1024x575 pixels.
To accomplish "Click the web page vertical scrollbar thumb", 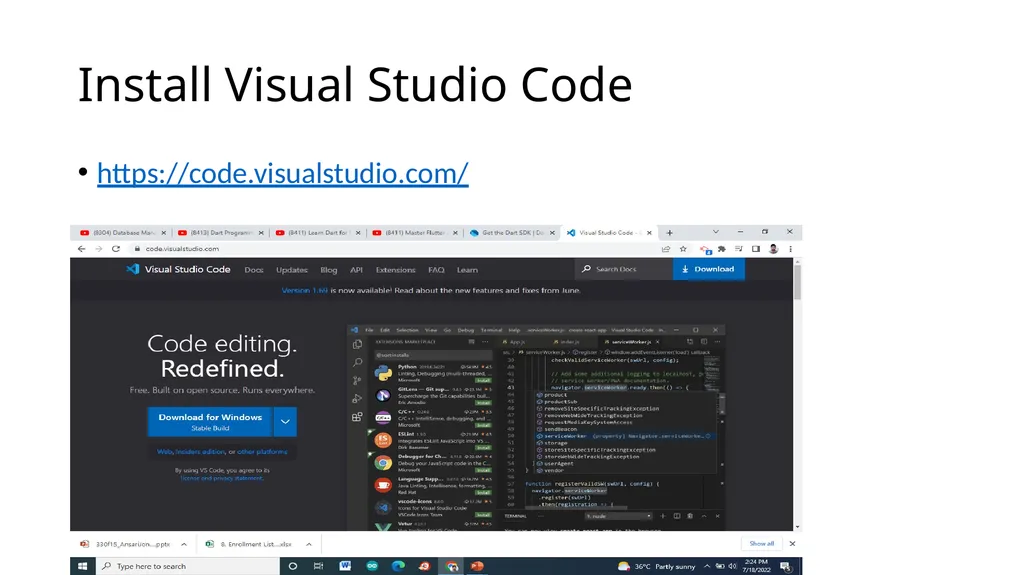I will point(797,281).
